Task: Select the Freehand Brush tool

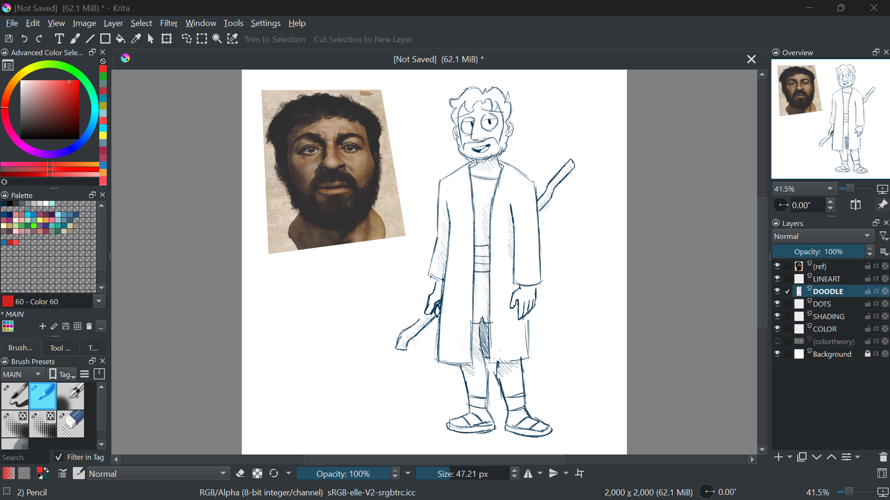Action: (75, 39)
